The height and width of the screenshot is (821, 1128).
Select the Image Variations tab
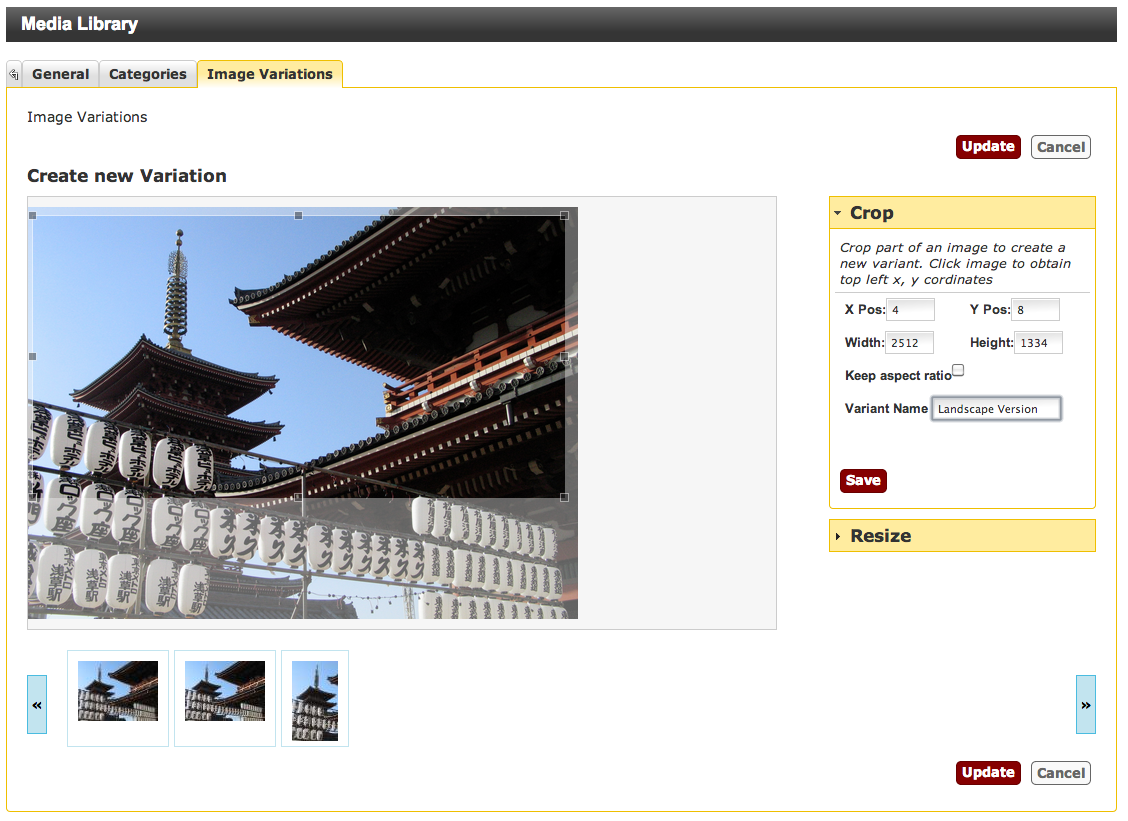(x=269, y=74)
